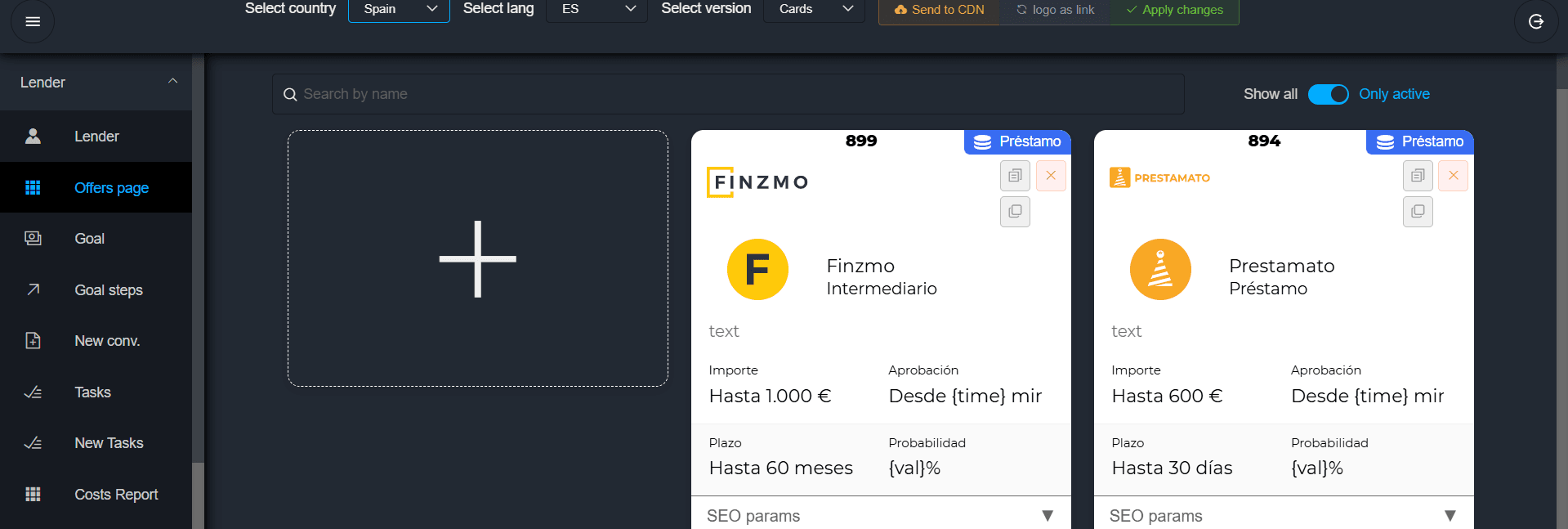The width and height of the screenshot is (1568, 529).
Task: Open the Costs Report menu item
Action: coord(96,494)
